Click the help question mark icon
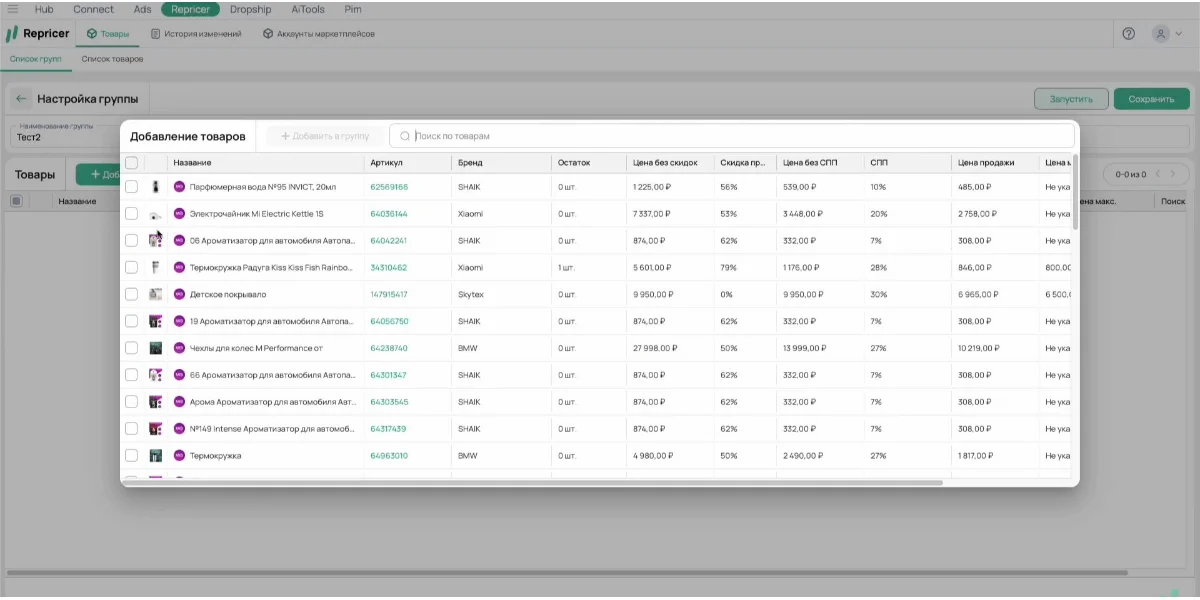Image resolution: width=1200 pixels, height=600 pixels. tap(1129, 33)
